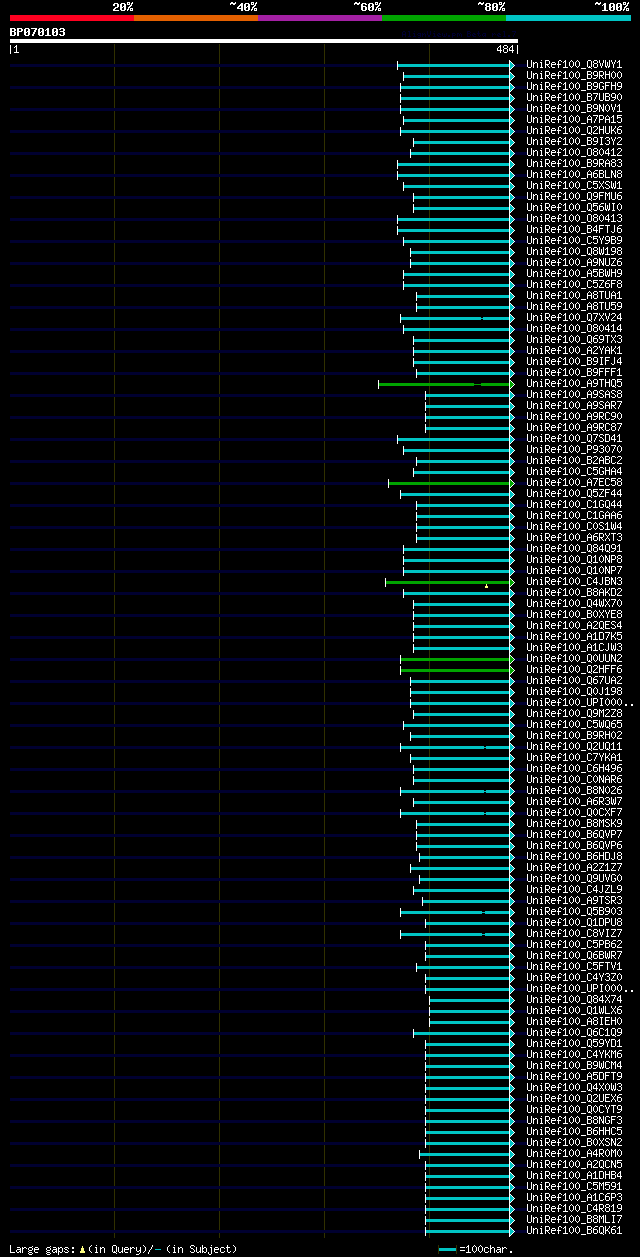Click the UniRef100_C5XSW1 label
Screen dimensions: 640x1257
pyautogui.click(x=574, y=185)
